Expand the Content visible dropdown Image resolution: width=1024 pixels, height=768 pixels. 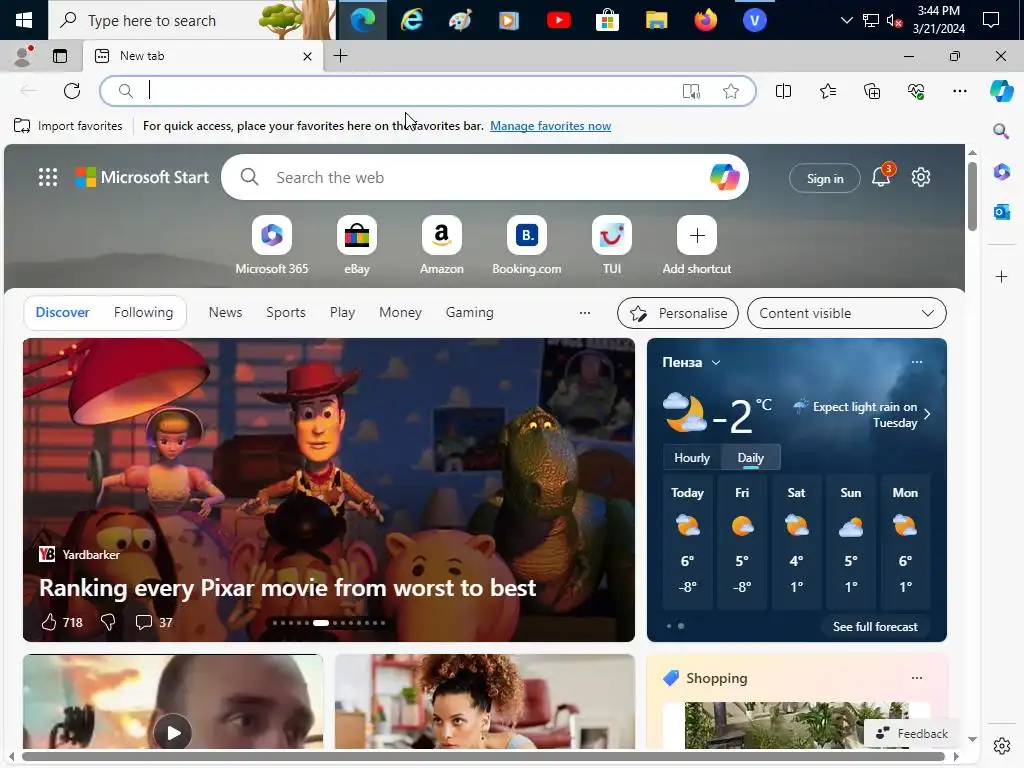846,313
